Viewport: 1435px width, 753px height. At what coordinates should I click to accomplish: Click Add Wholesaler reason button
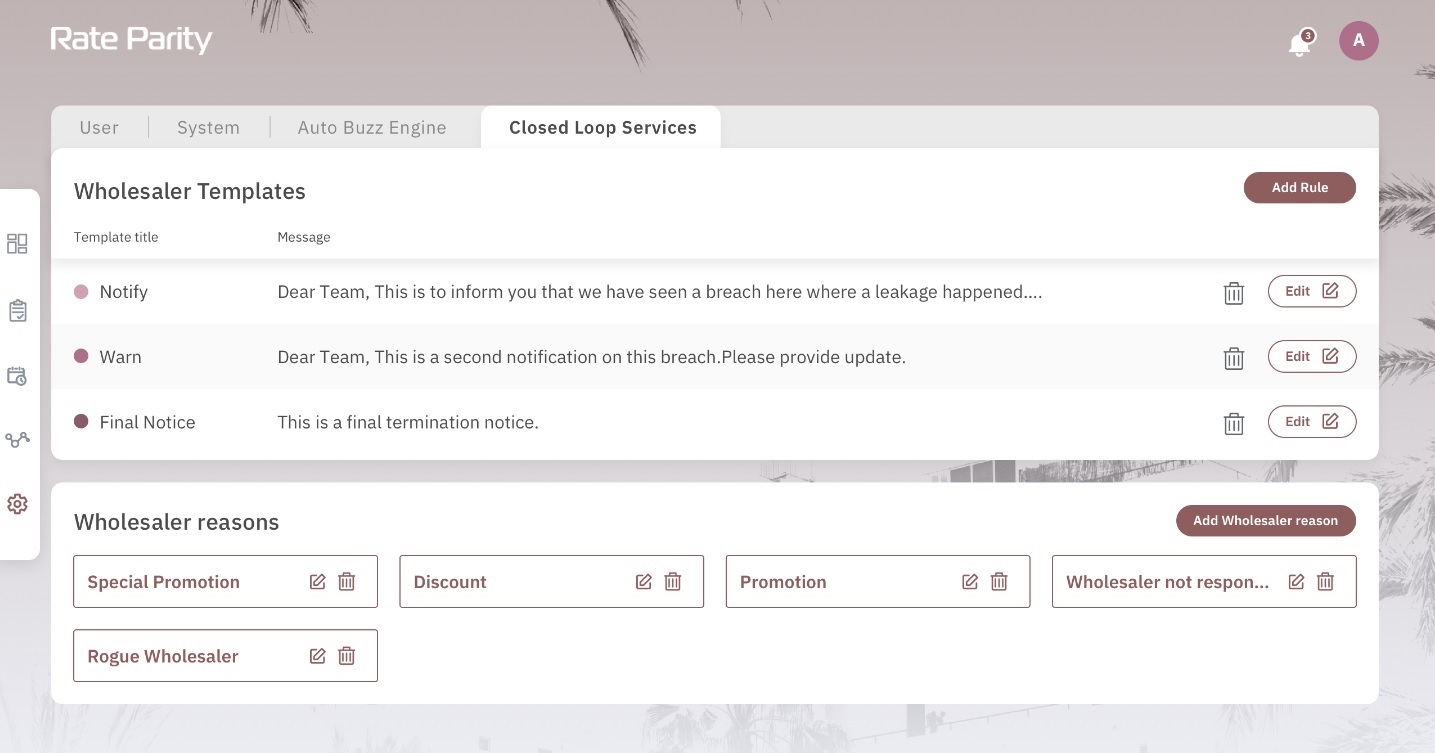[1265, 521]
